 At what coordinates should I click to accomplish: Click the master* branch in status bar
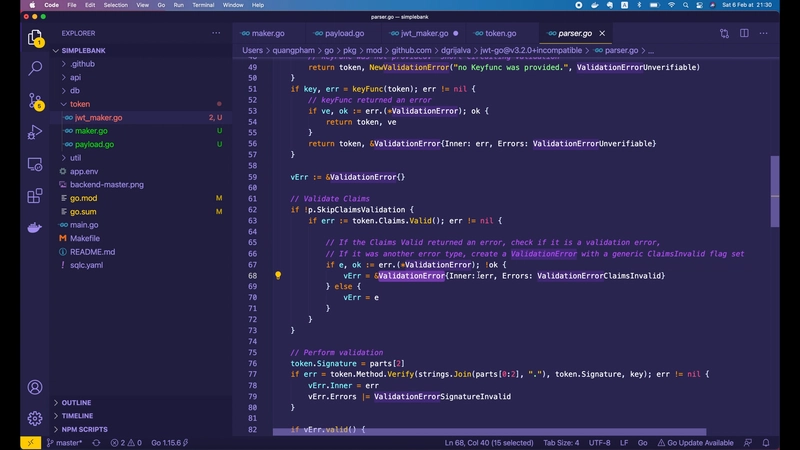coord(69,442)
